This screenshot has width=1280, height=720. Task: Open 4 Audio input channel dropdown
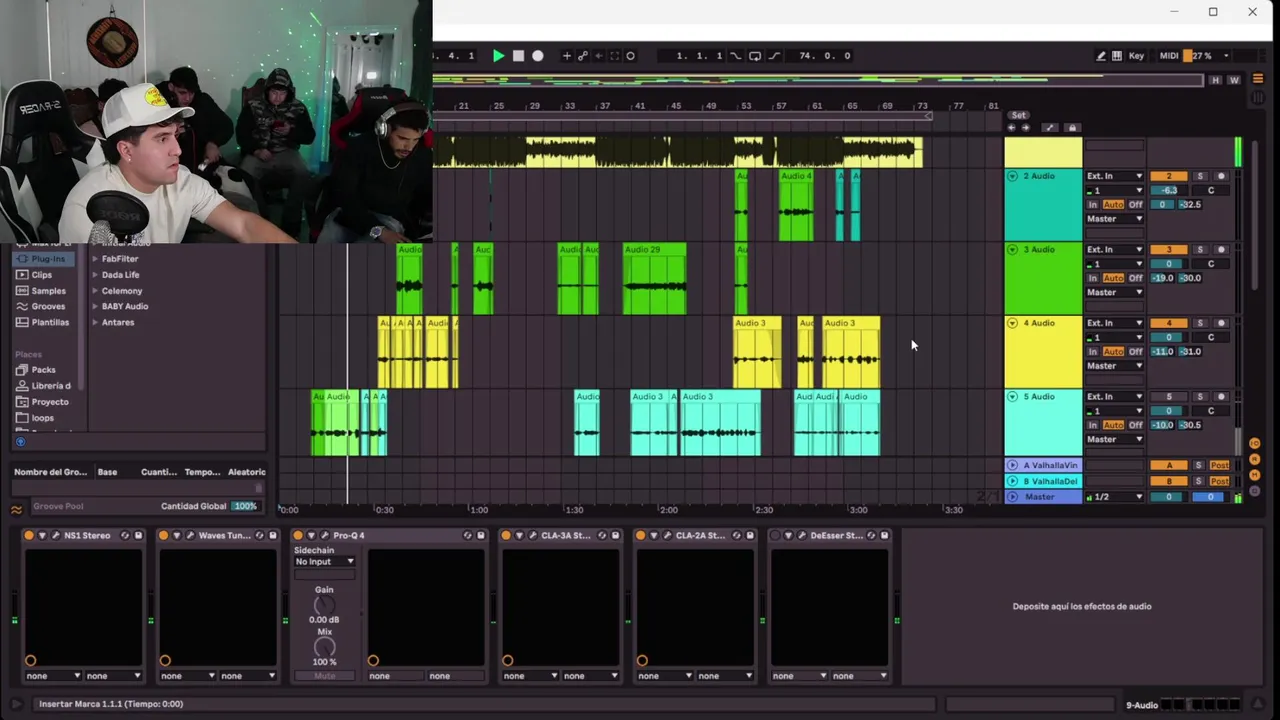coord(1115,337)
